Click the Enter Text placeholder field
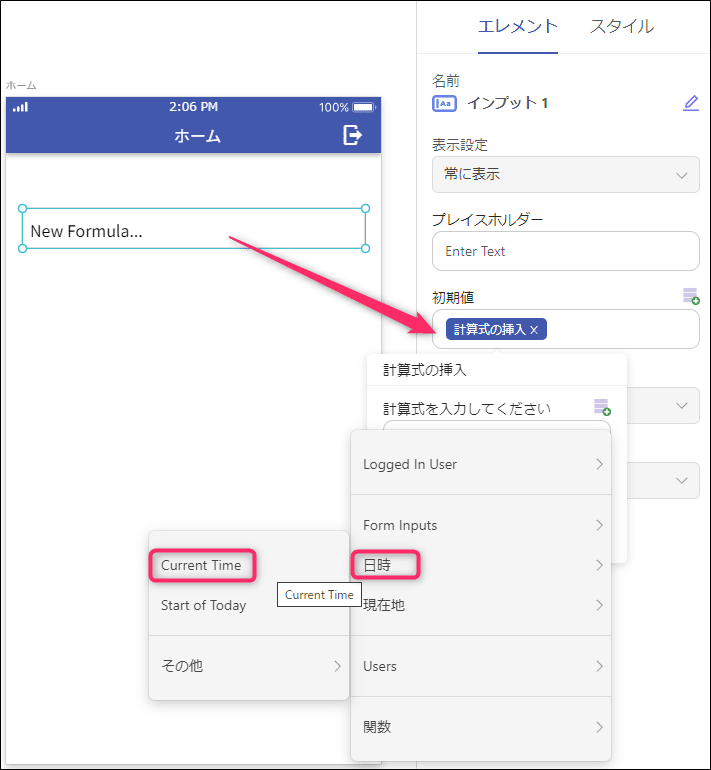This screenshot has width=711, height=770. pyautogui.click(x=566, y=251)
